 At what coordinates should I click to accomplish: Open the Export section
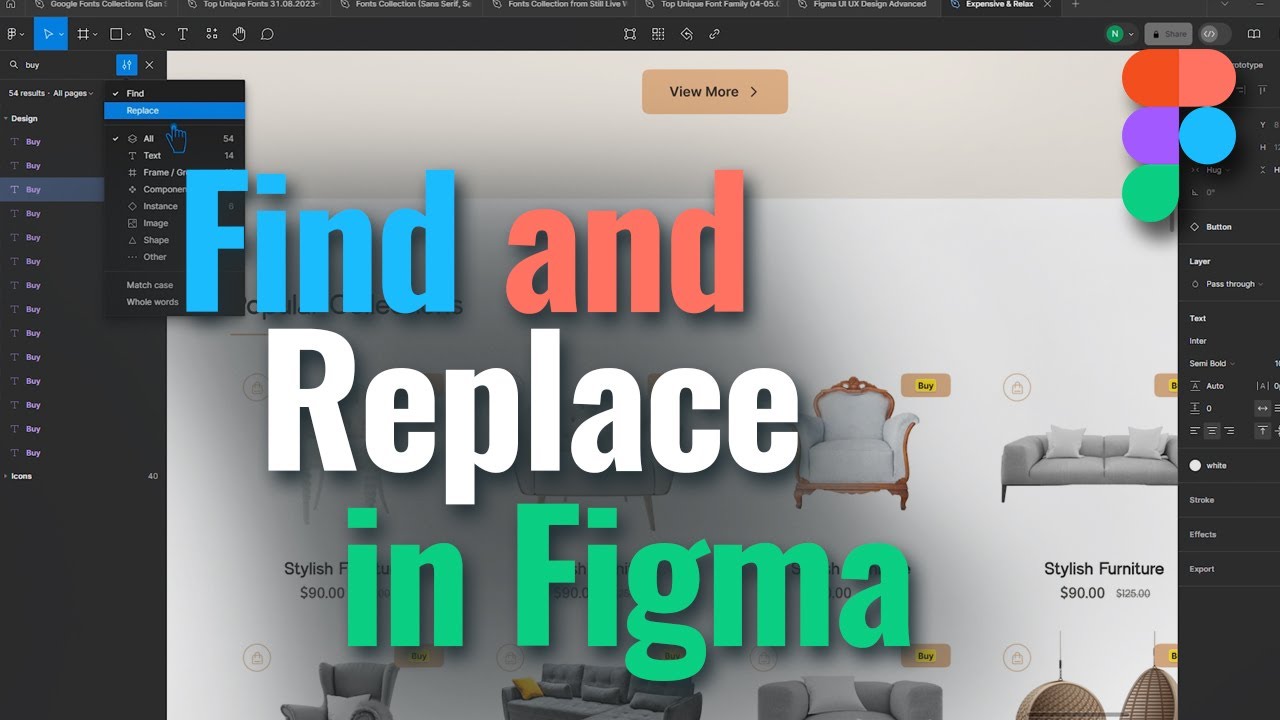click(x=1202, y=569)
